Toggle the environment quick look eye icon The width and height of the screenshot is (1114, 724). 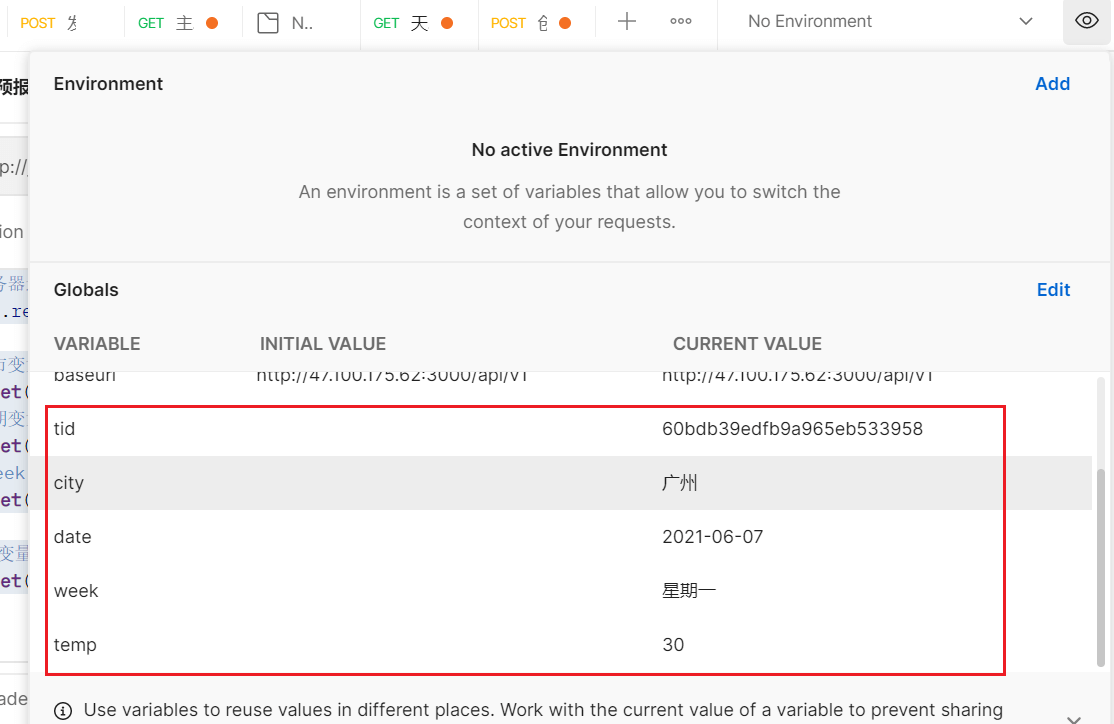(x=1087, y=21)
